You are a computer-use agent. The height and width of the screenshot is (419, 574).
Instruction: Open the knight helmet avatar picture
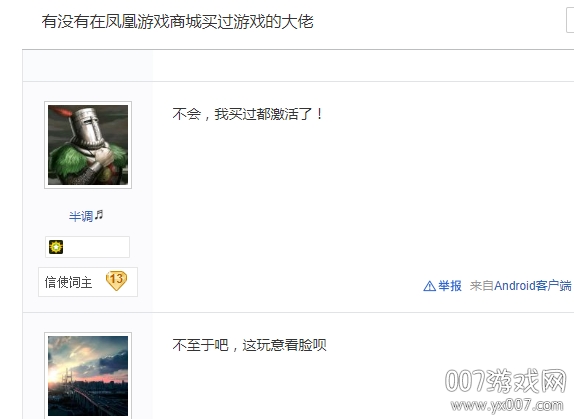tap(88, 145)
